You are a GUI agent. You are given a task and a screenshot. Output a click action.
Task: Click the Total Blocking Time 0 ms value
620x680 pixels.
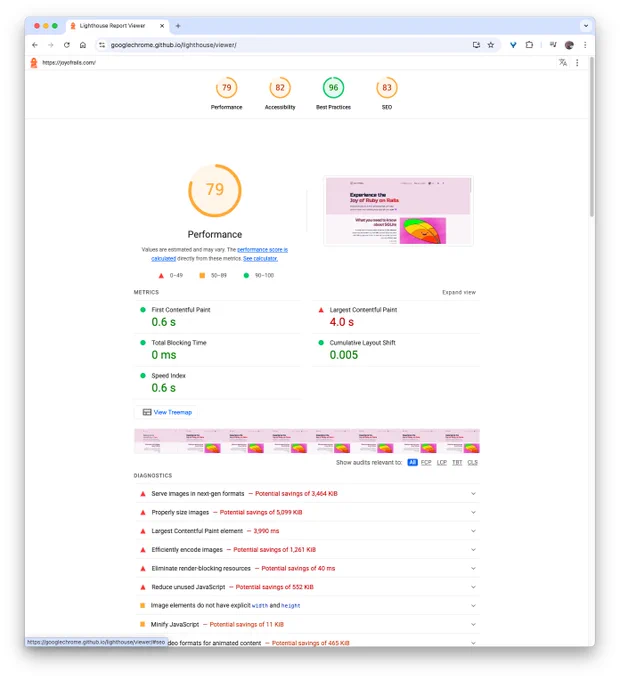(164, 355)
